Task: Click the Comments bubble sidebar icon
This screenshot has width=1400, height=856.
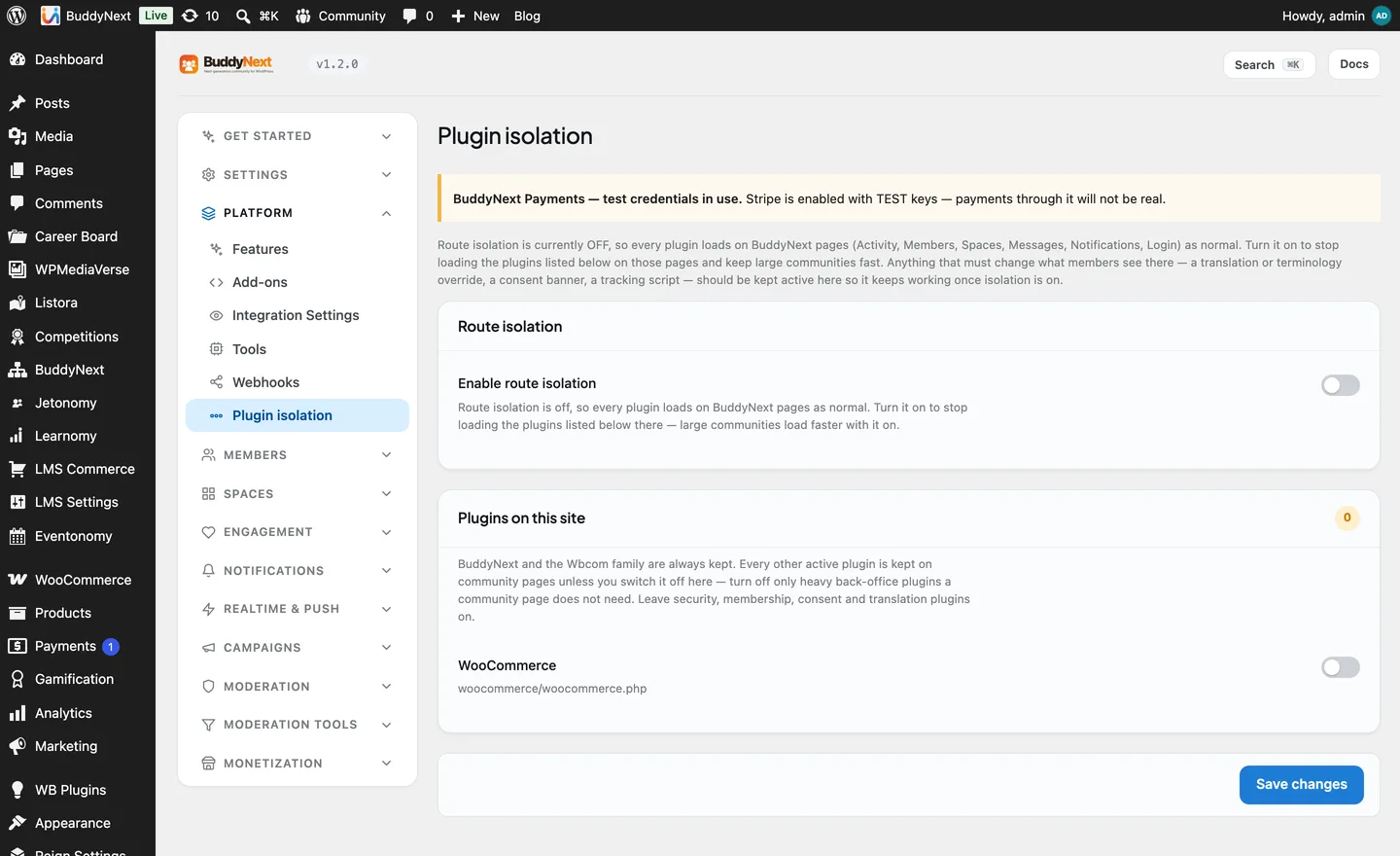Action: click(17, 203)
